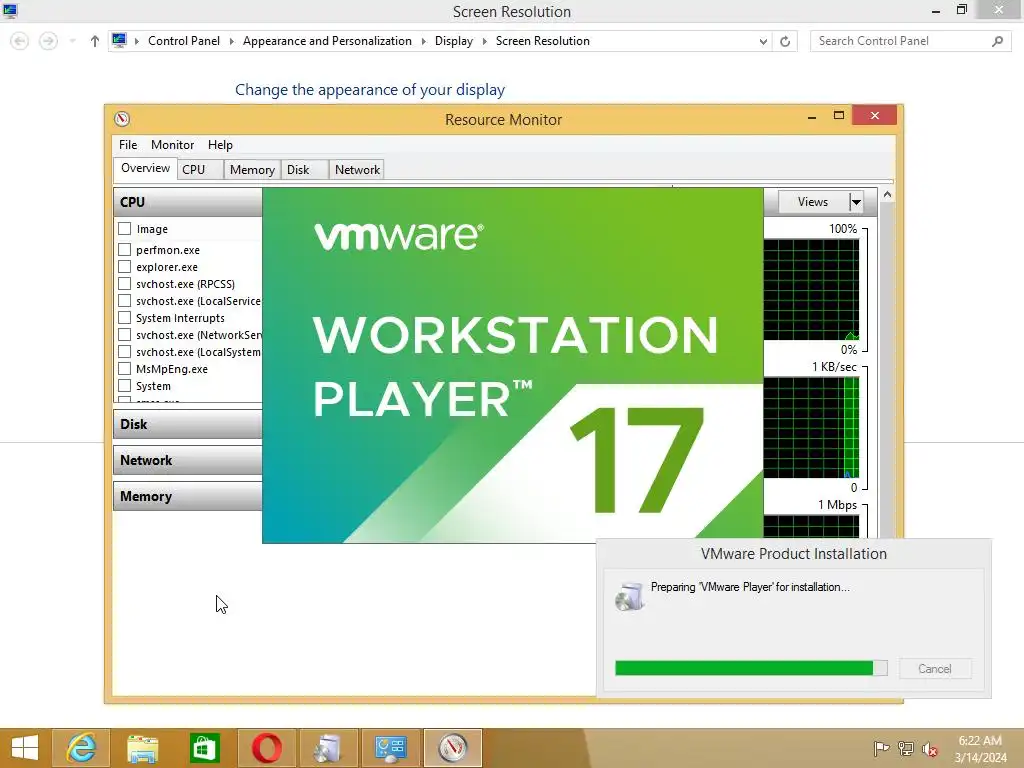Check the Image select-all checkbox
1024x768 pixels.
coord(125,229)
